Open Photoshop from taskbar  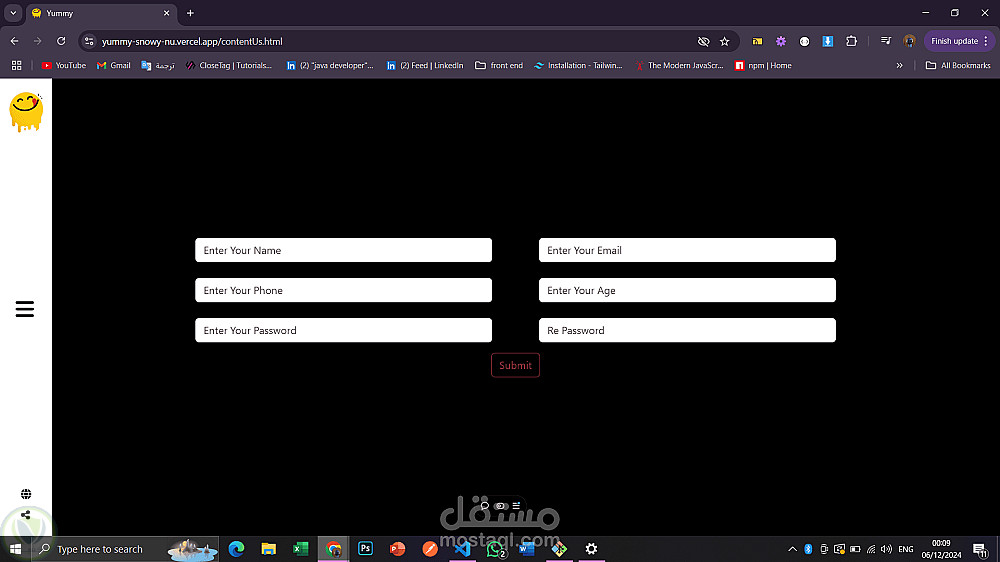365,549
